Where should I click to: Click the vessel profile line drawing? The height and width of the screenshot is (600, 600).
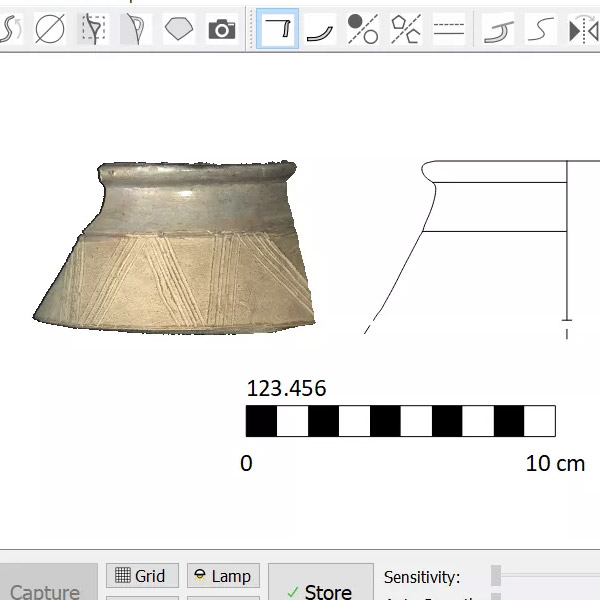click(482, 249)
